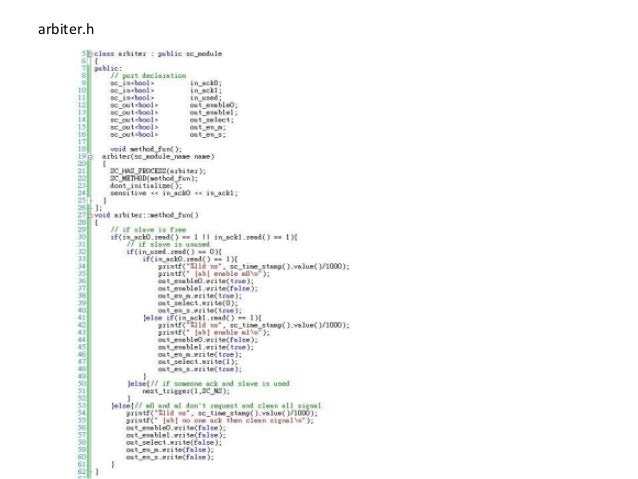This screenshot has width=638, height=479.
Task: Click the '[ab] enable m1' printf line
Action: coord(214,332)
